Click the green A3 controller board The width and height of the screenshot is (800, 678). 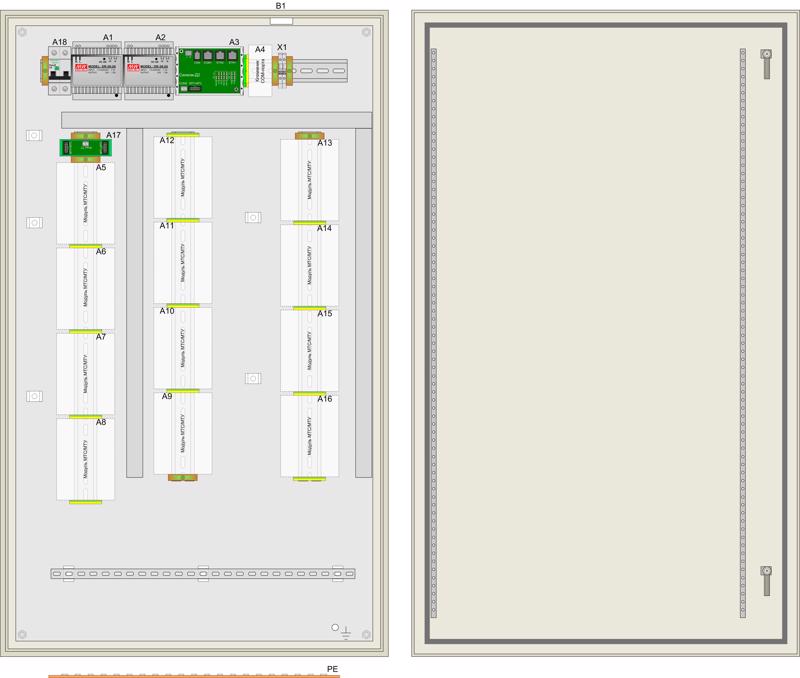[x=210, y=71]
